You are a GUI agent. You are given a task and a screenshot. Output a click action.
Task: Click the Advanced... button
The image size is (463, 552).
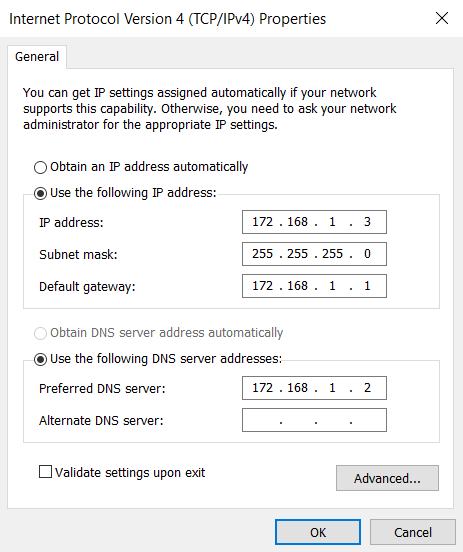387,478
